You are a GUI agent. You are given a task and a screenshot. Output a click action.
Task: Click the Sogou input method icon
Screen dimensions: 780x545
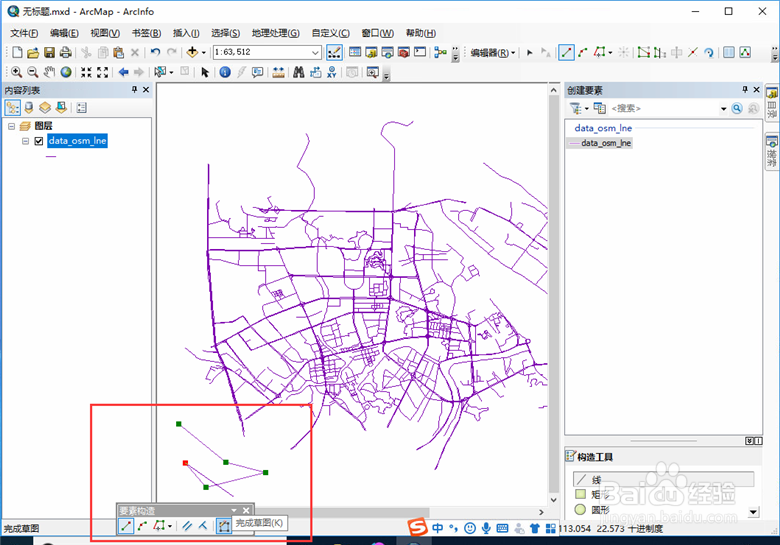[417, 527]
